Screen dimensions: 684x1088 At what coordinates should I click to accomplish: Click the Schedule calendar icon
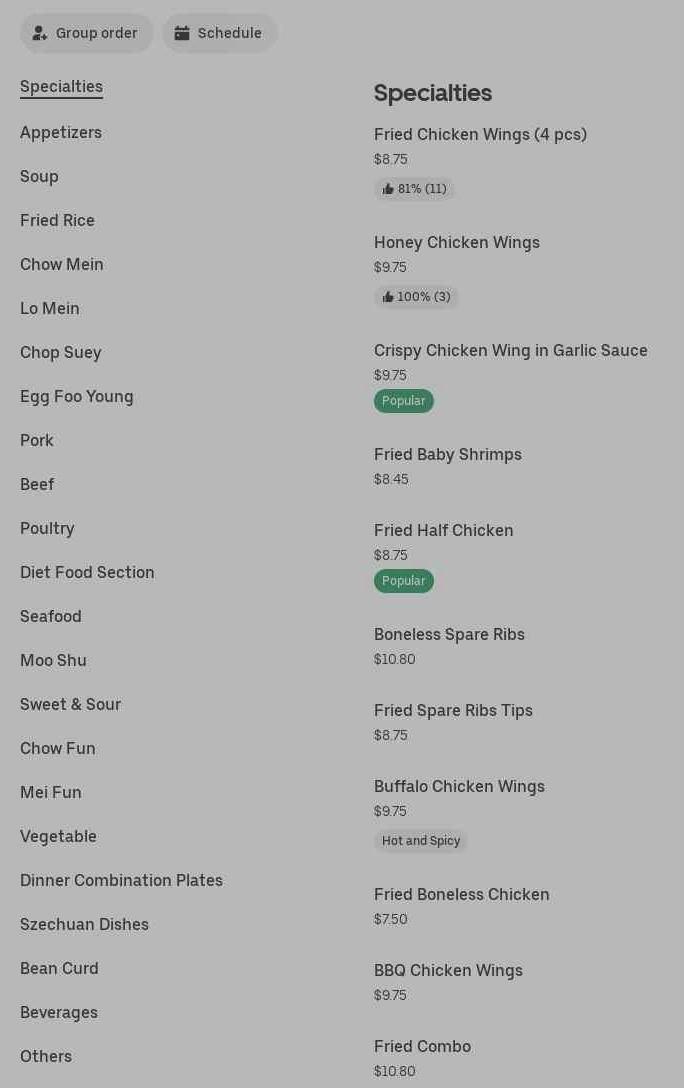click(x=182, y=33)
